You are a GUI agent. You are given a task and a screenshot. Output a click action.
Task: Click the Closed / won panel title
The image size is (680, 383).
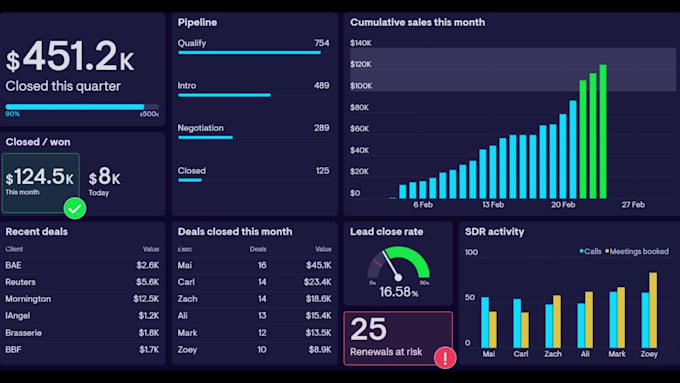click(38, 142)
